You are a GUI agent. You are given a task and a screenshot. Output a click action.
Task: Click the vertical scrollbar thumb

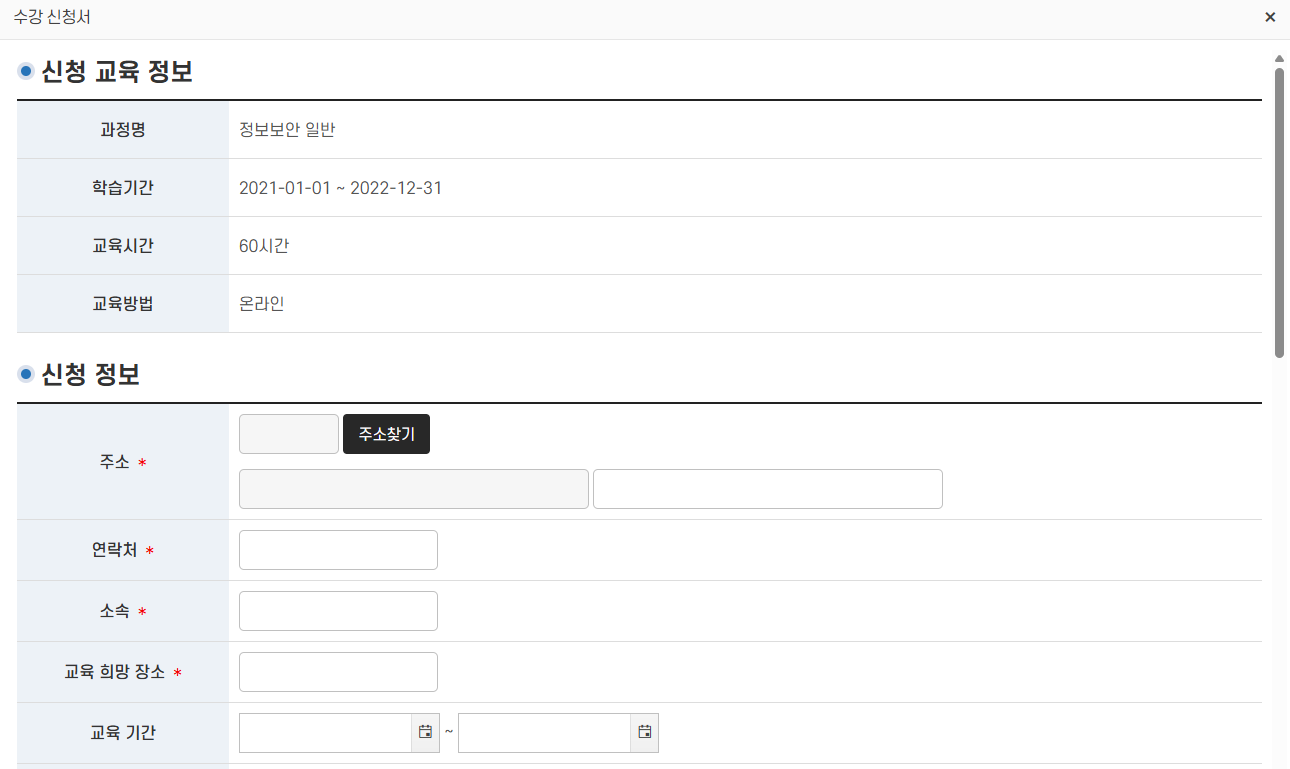[x=1279, y=210]
